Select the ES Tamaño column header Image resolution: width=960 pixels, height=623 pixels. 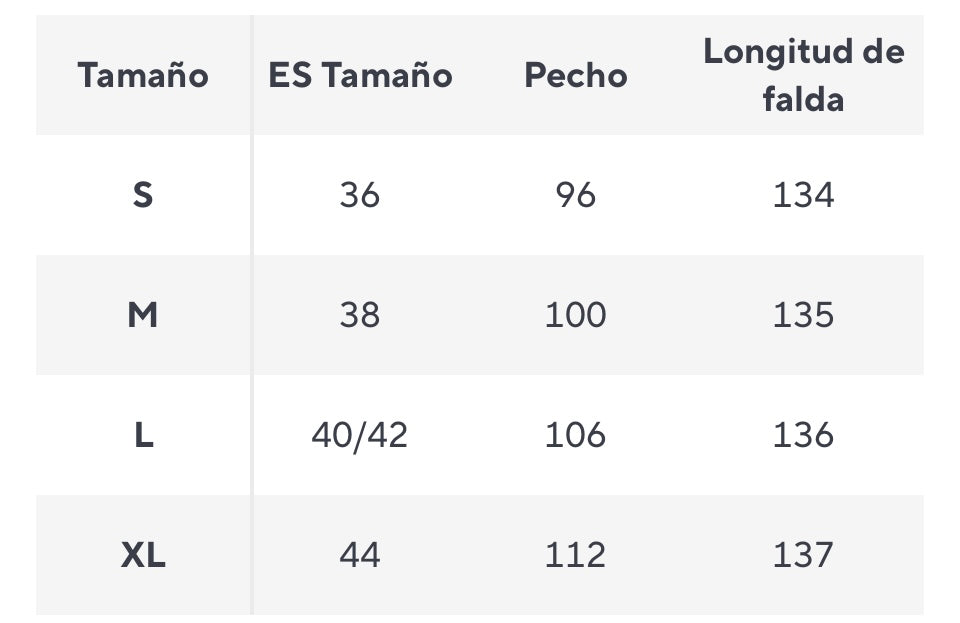(360, 76)
